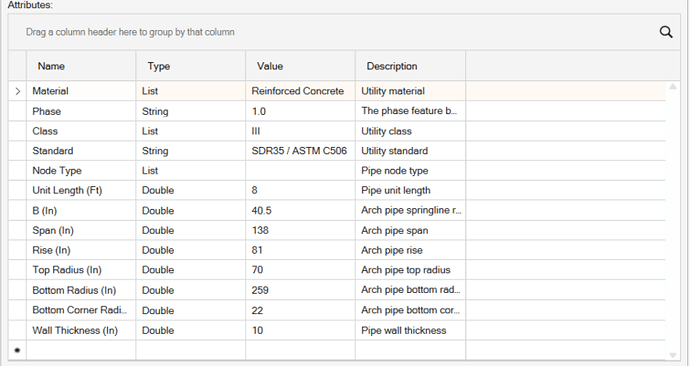The image size is (690, 366).
Task: Edit the Rise value 81
Action: pos(300,250)
